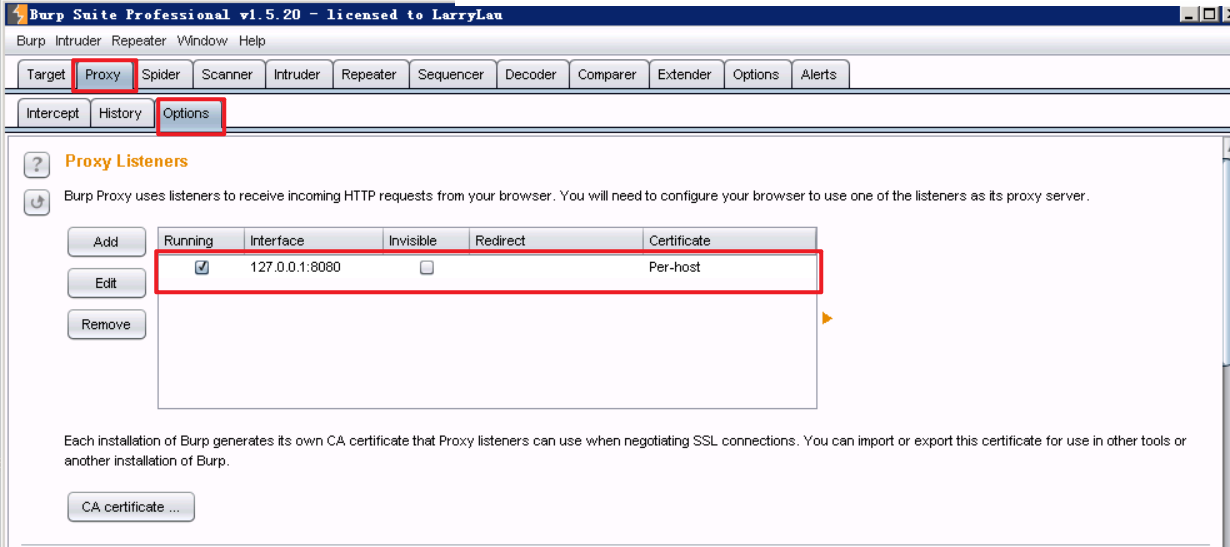Switch to the Target tab
The image size is (1230, 547).
coord(46,75)
